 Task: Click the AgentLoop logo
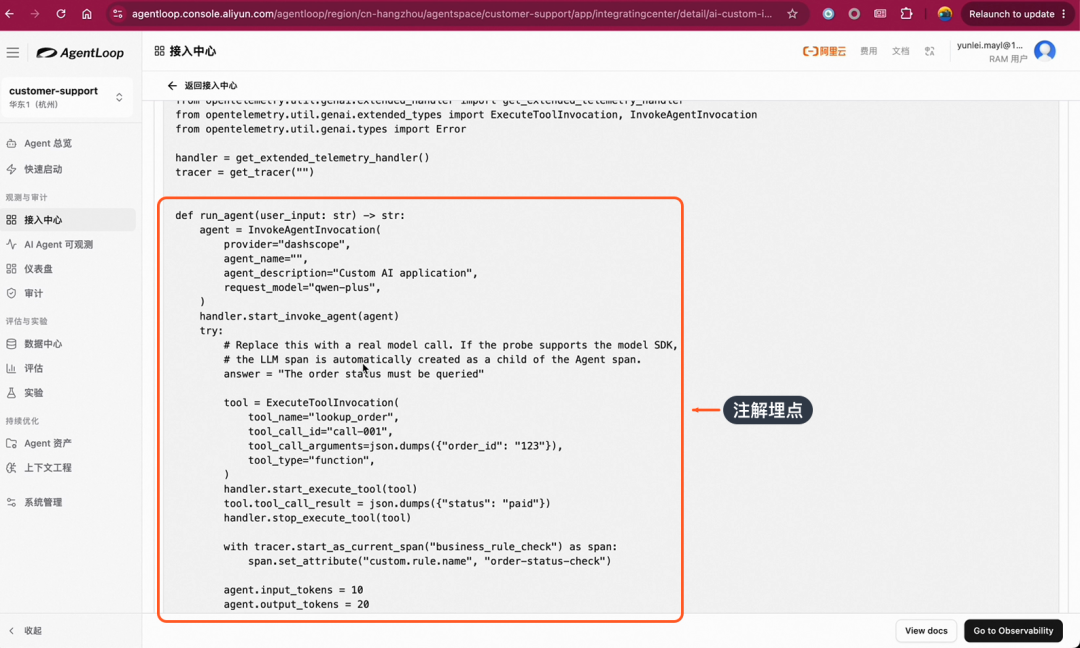pos(80,52)
